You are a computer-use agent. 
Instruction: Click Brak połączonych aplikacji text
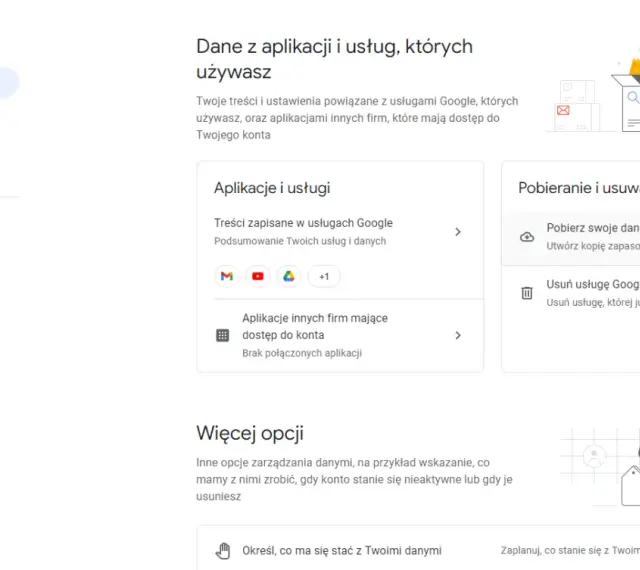pyautogui.click(x=302, y=353)
